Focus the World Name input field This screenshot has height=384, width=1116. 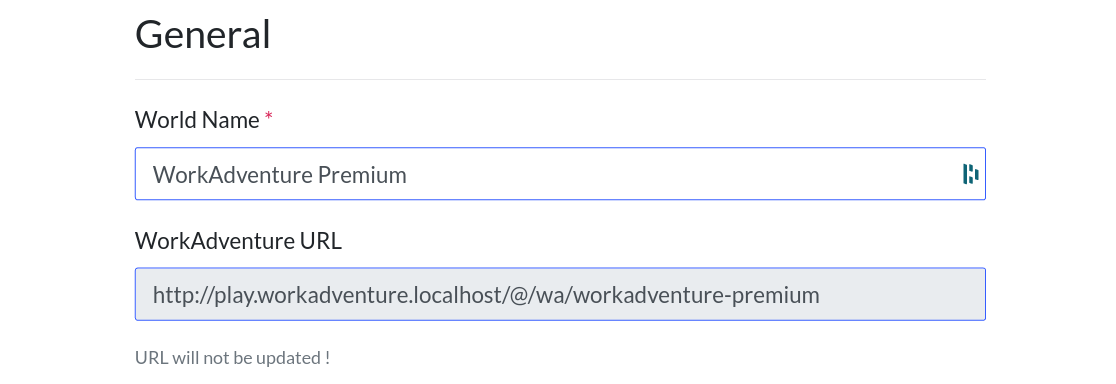560,174
